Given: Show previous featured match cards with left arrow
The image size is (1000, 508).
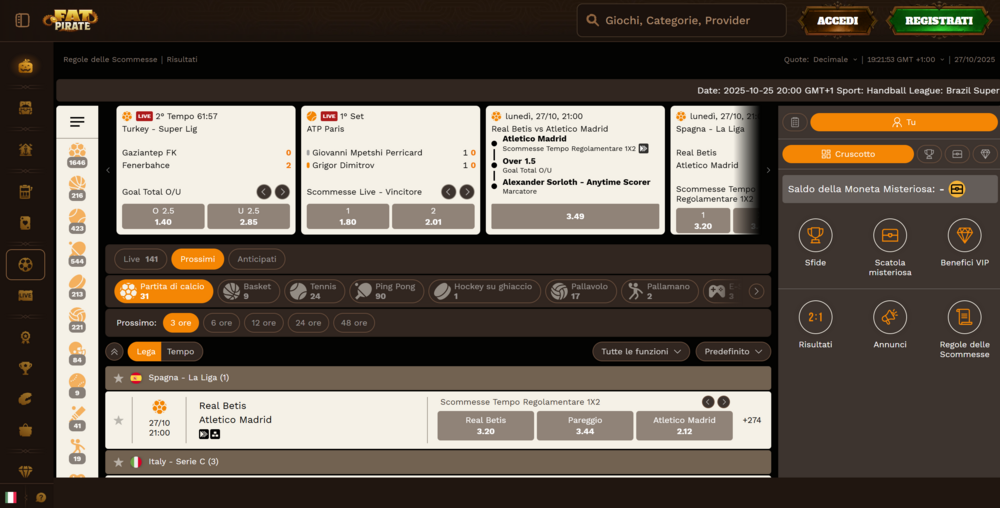Looking at the screenshot, I should coord(108,170).
